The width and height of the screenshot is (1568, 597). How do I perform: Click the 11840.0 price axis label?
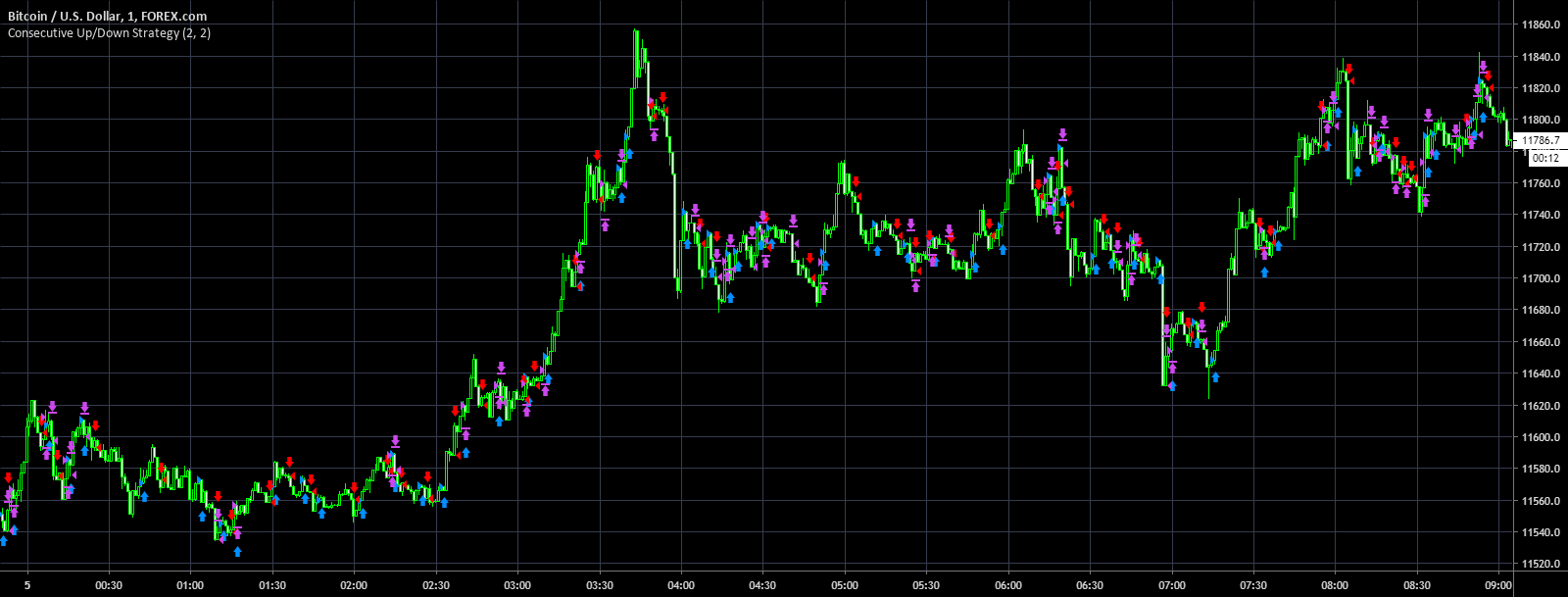pyautogui.click(x=1541, y=57)
